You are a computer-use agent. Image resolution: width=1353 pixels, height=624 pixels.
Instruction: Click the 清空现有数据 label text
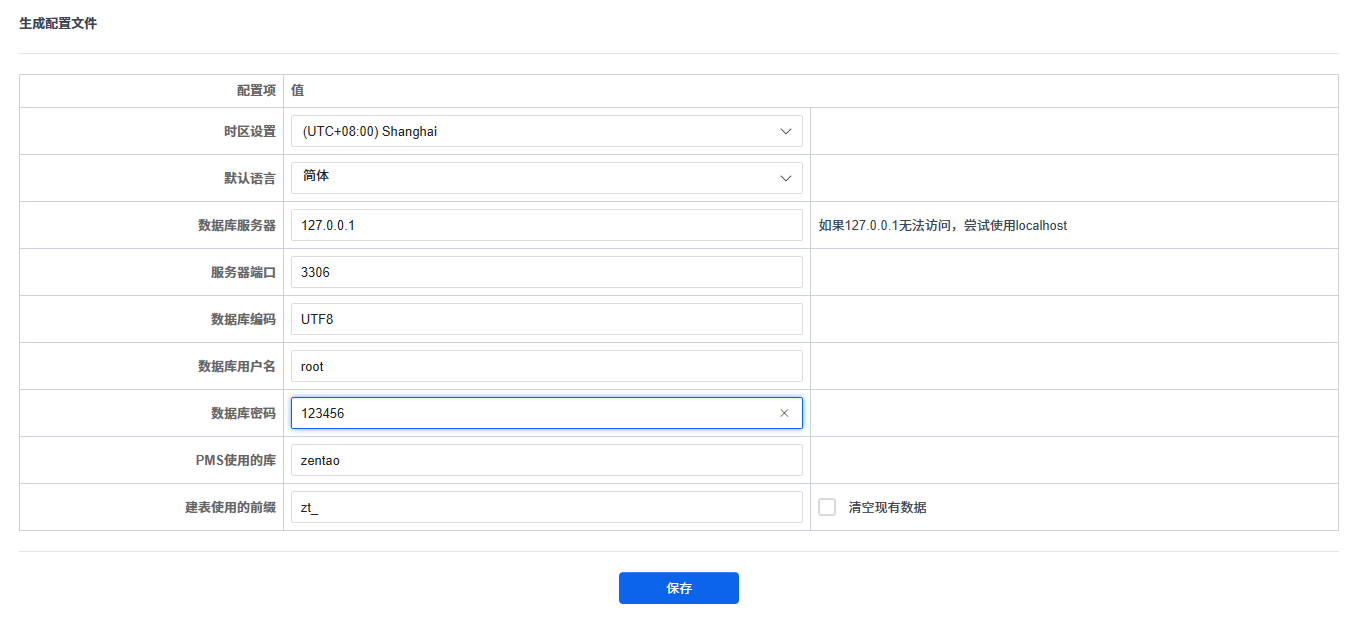[887, 507]
